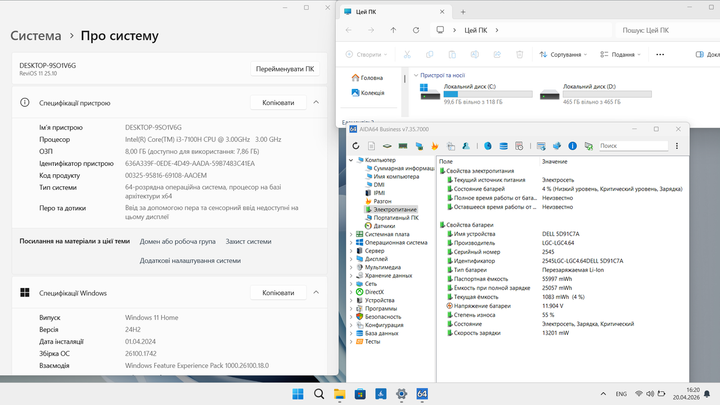
Task: Select Локальний диск (D:) usage bar
Action: (607, 95)
